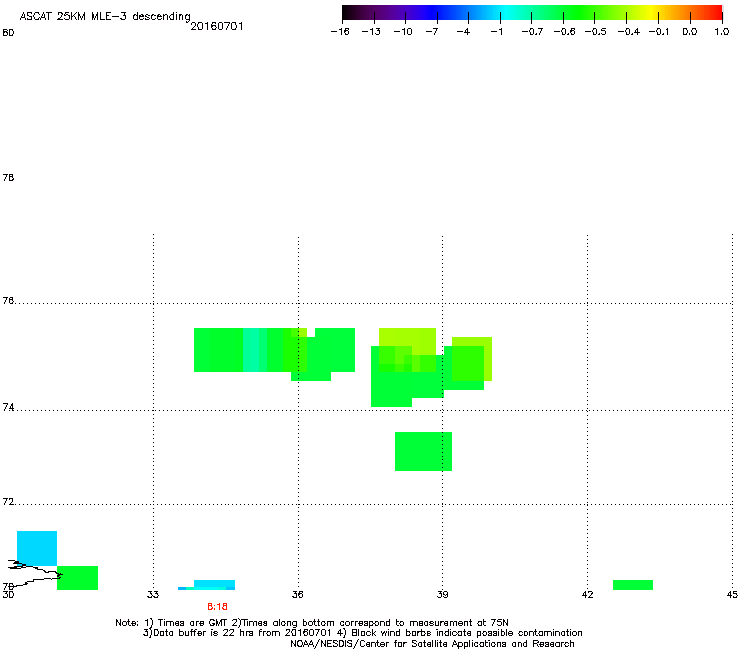Viewport: 740px width, 650px height.
Task: Click the credit "NOAA/NESDIS/Center for Satellite Applications and Research"
Action: (432, 644)
